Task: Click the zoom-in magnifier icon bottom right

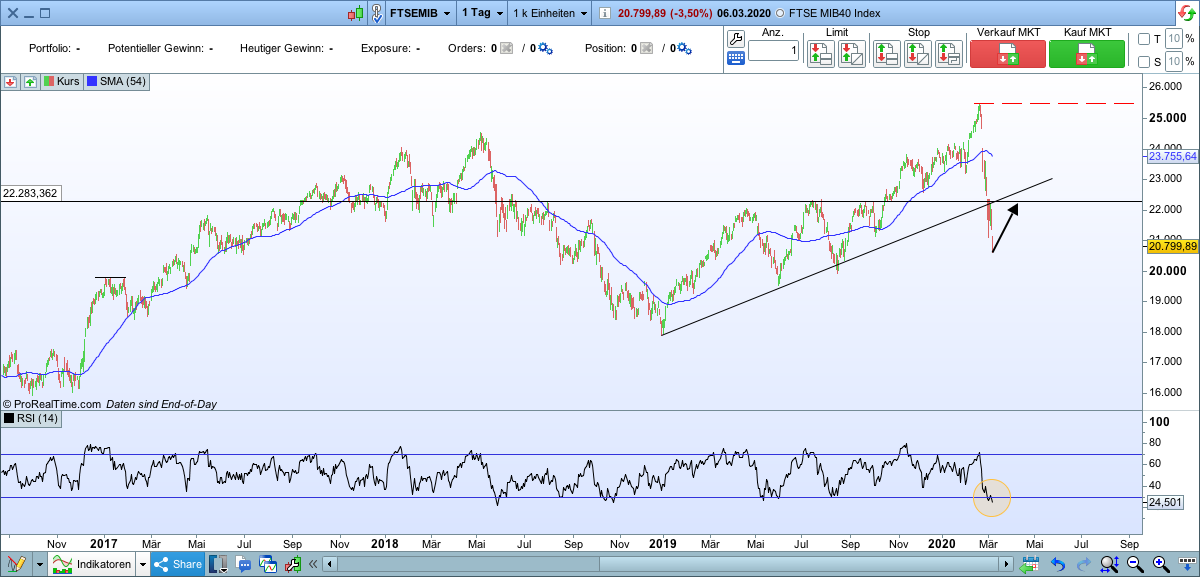Action: 1159,563
